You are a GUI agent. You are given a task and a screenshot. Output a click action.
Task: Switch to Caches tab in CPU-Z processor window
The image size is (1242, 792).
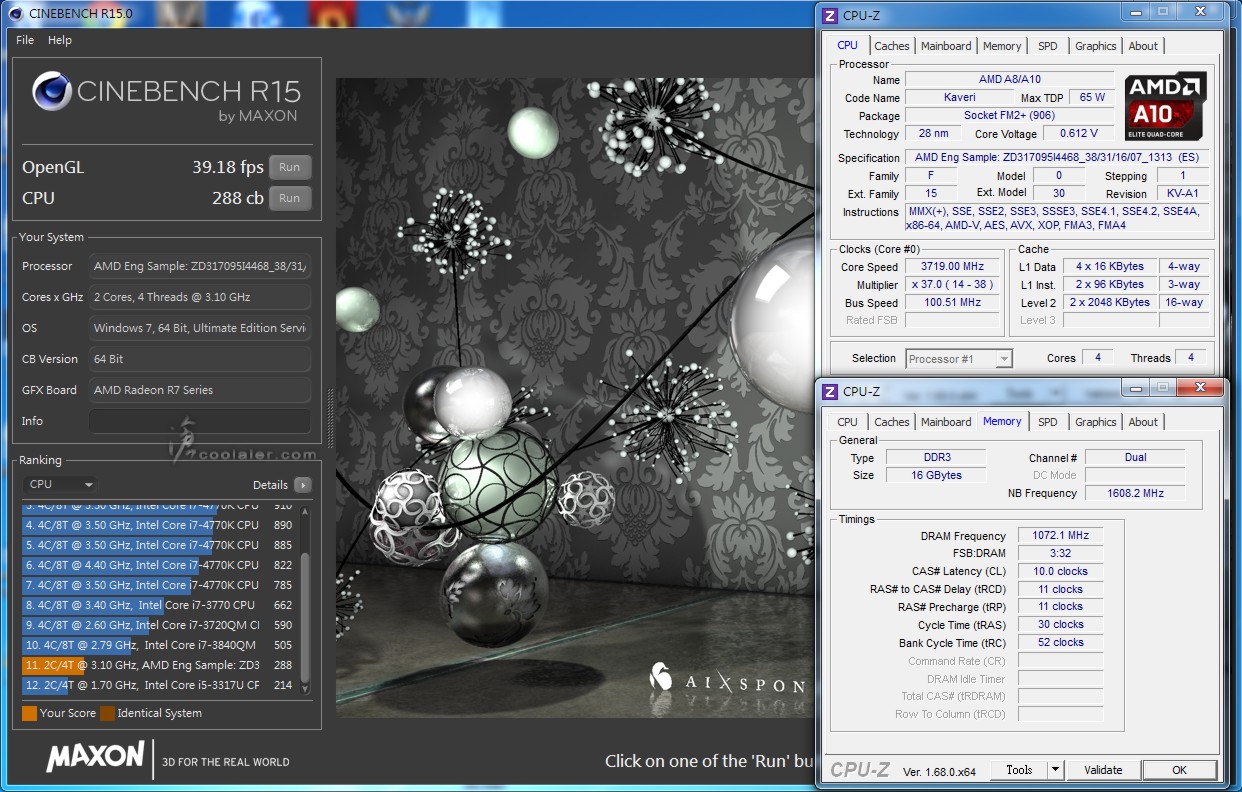tap(892, 46)
